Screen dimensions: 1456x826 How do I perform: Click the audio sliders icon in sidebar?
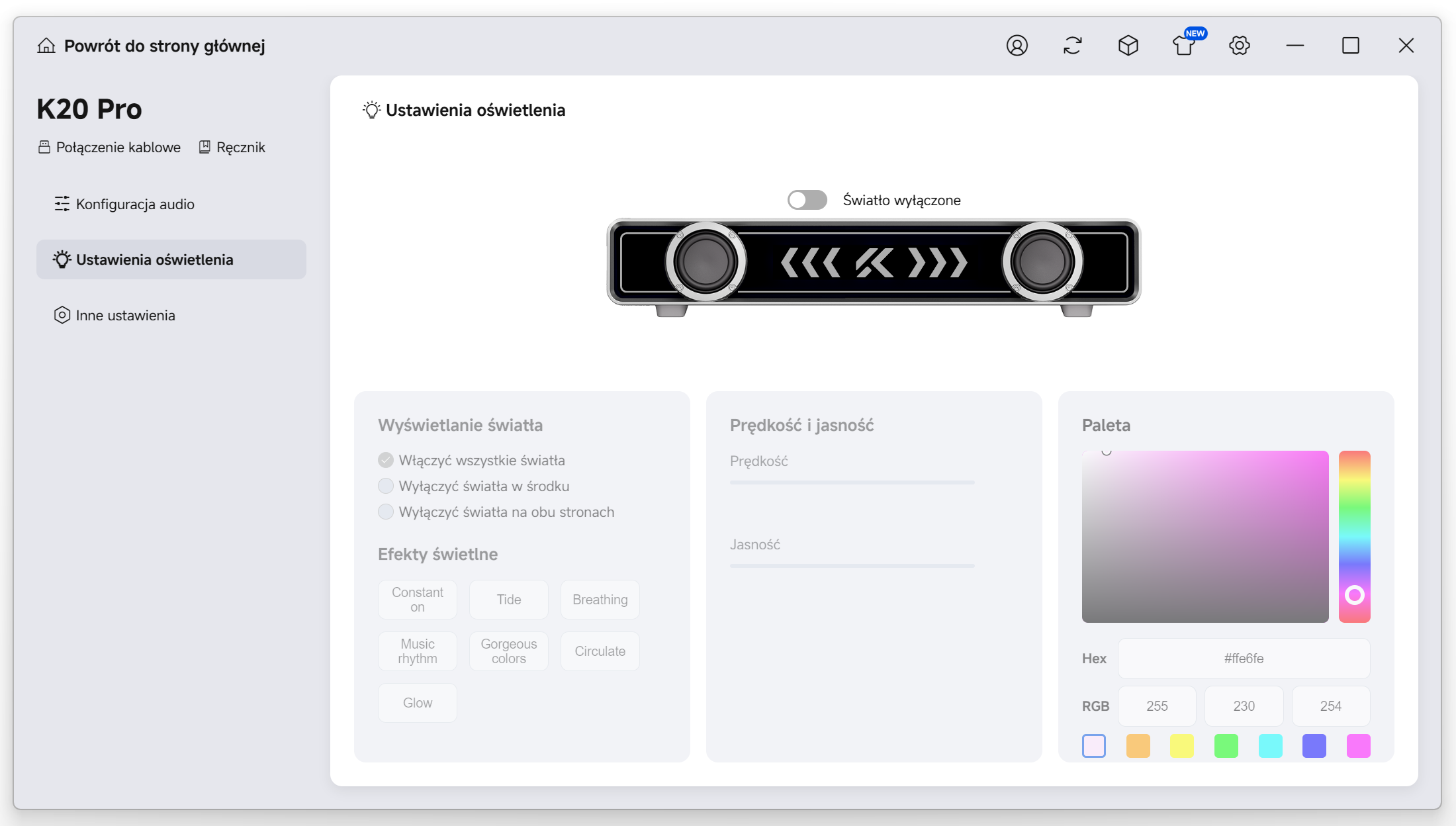(62, 204)
